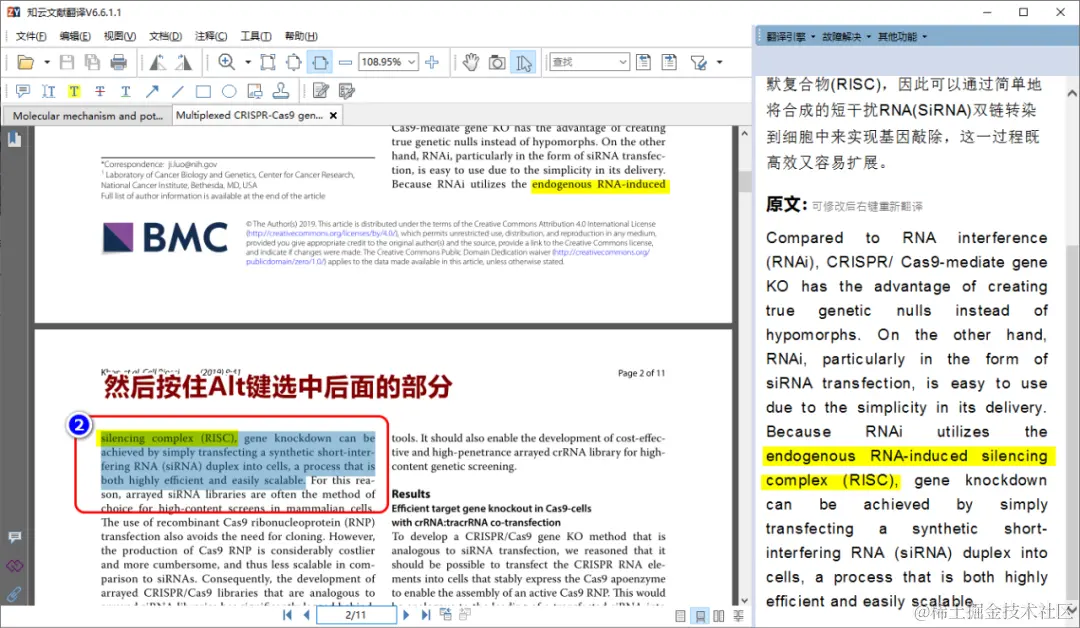
Task: Select the Arrow annotation tool
Action: click(153, 90)
